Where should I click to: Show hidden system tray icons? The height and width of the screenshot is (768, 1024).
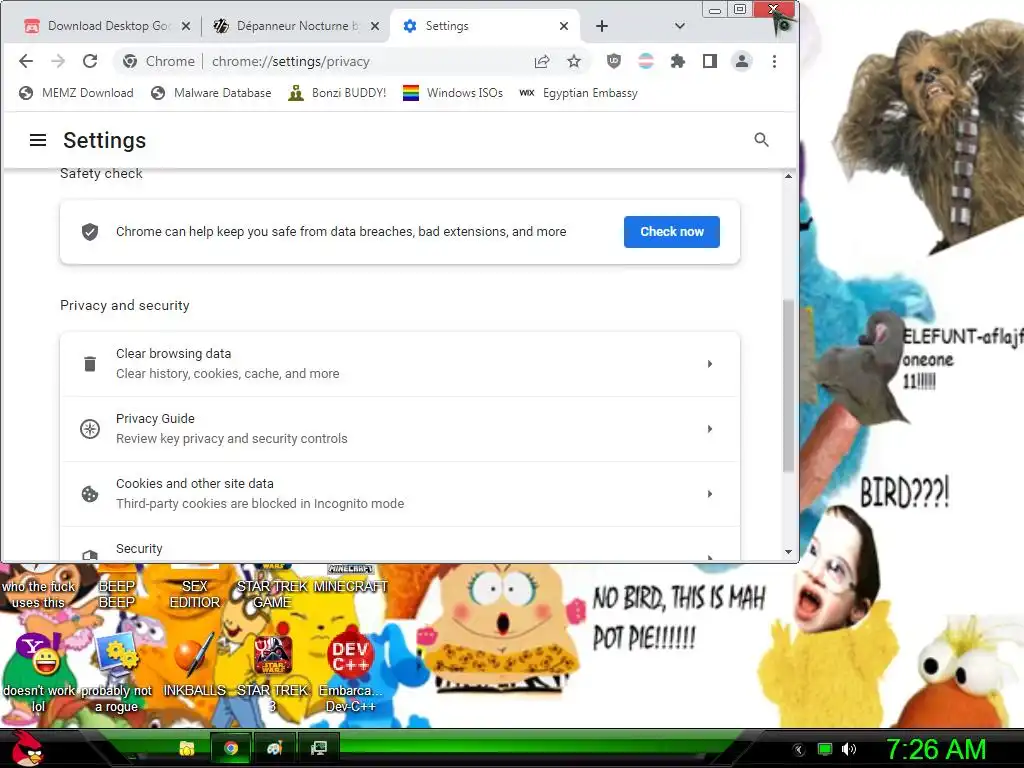point(798,750)
